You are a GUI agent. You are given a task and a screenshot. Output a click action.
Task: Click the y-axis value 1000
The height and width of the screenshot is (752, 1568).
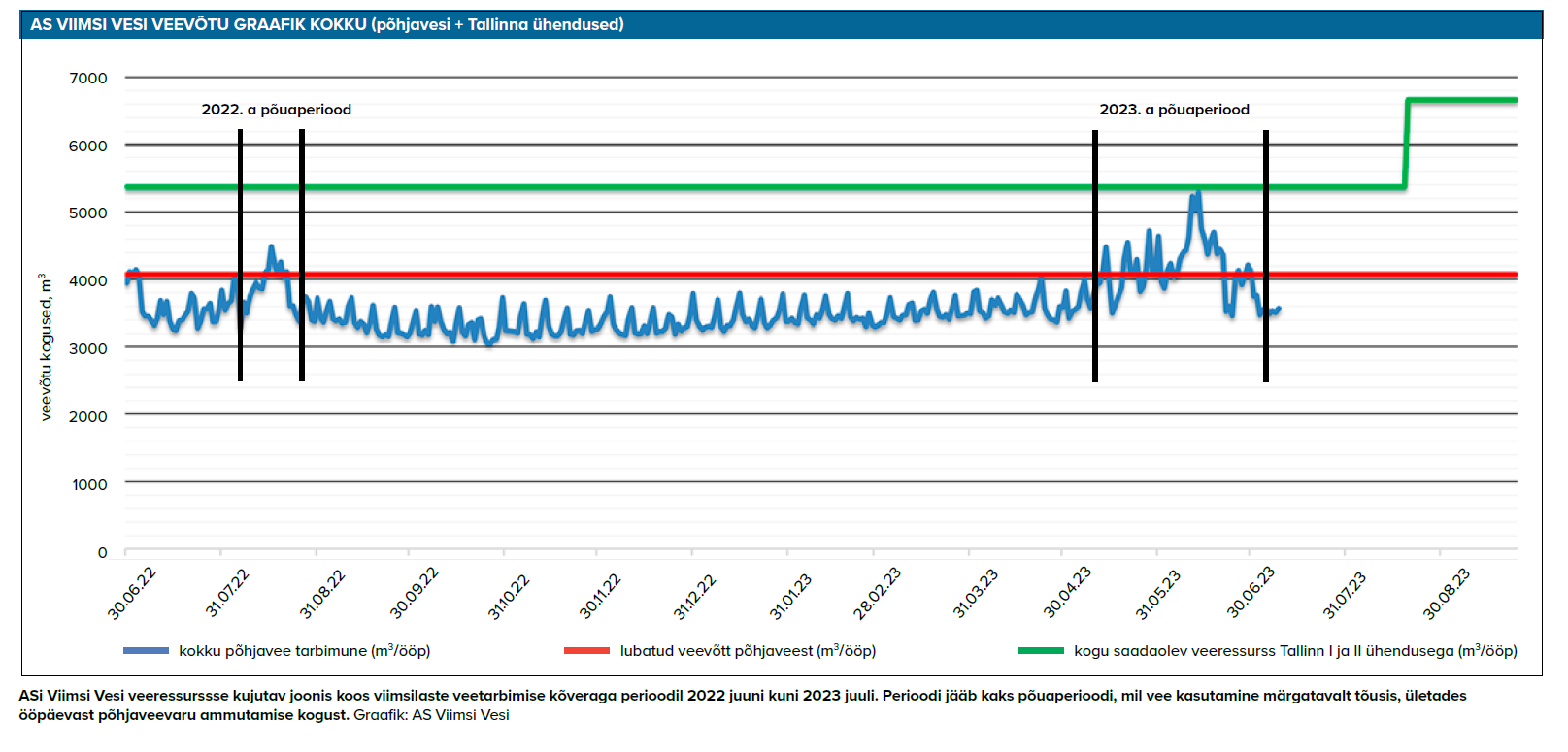[x=90, y=484]
